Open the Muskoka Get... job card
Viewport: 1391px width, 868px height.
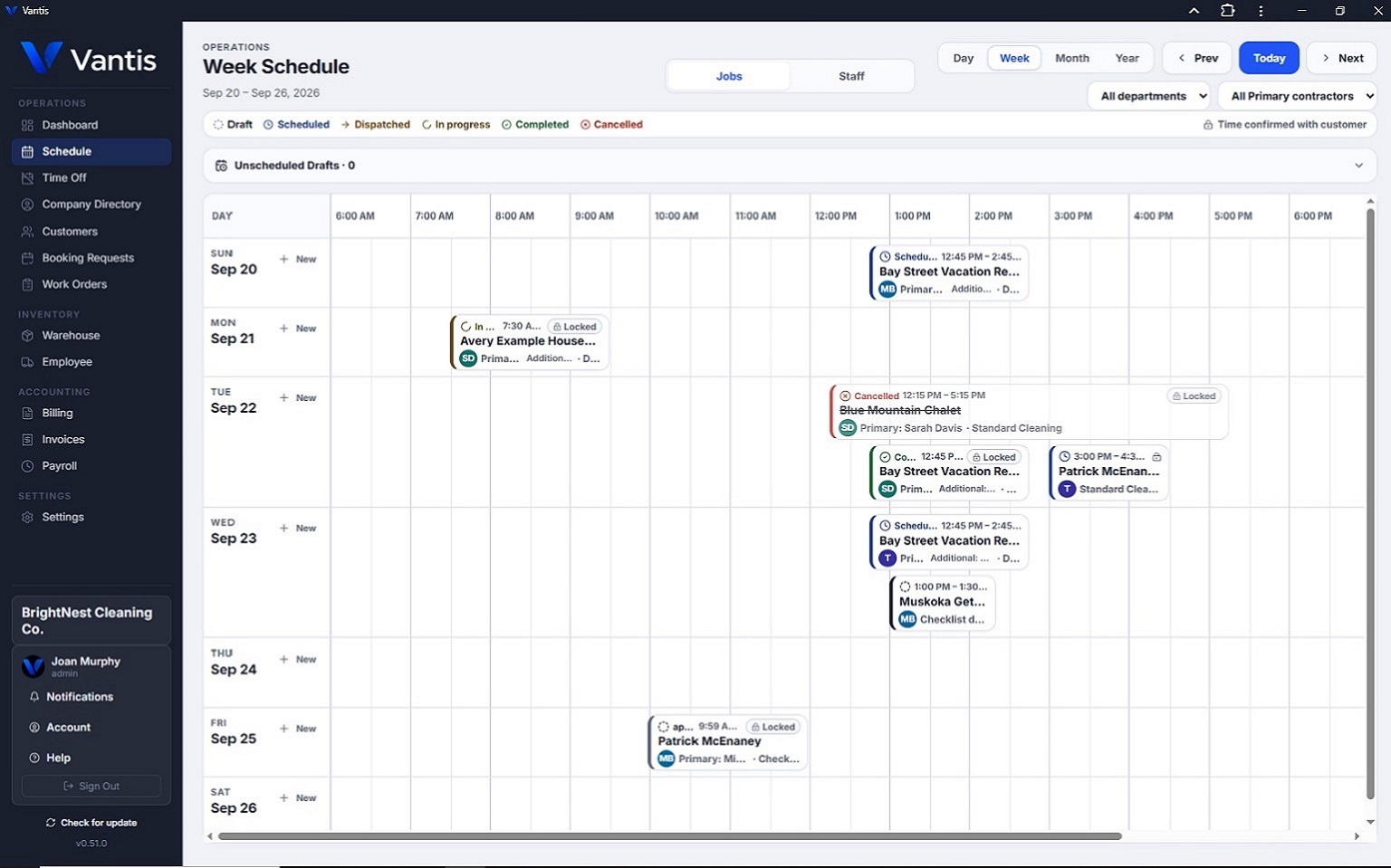(x=943, y=603)
